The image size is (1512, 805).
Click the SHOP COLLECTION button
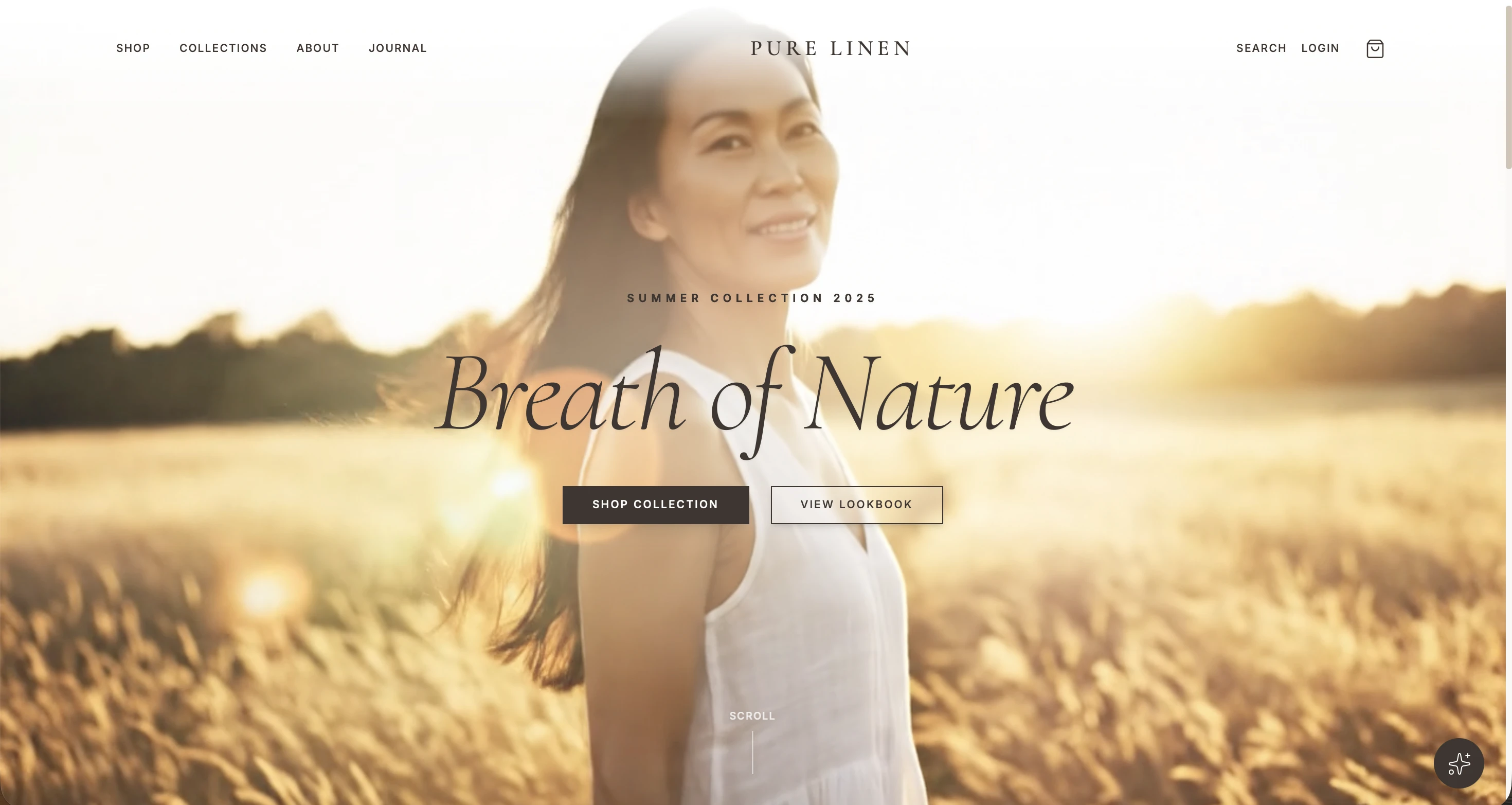[x=656, y=505]
